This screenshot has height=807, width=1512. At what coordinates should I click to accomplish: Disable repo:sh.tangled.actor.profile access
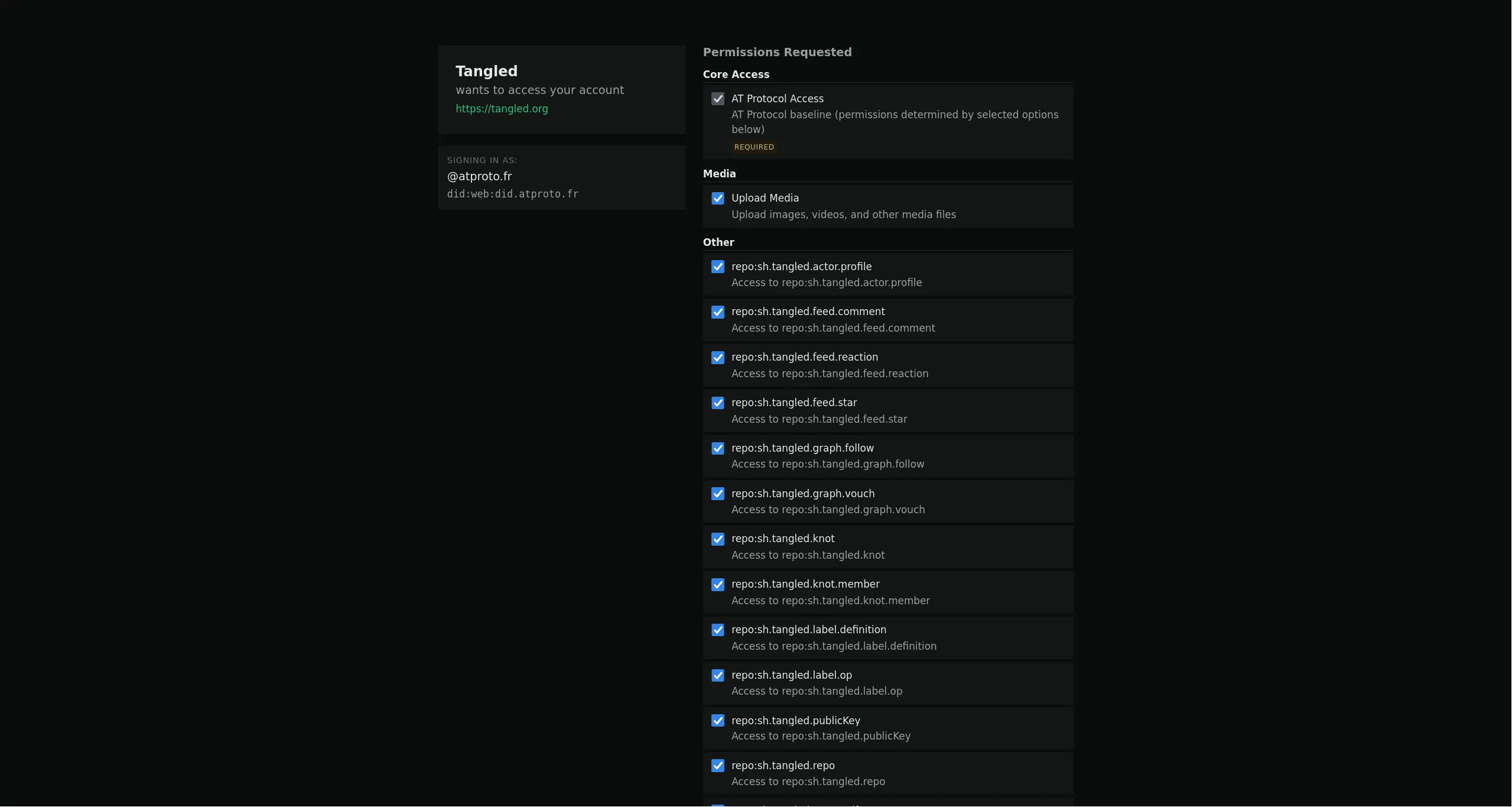(x=717, y=267)
